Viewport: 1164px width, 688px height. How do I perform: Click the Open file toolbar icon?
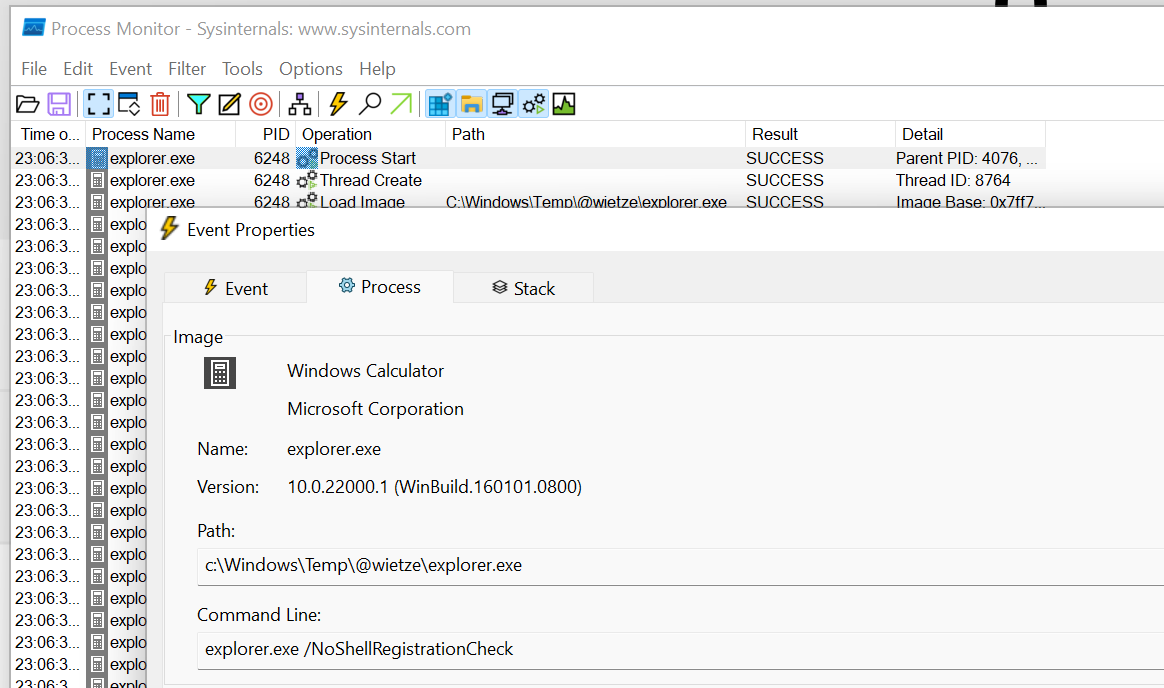point(27,104)
